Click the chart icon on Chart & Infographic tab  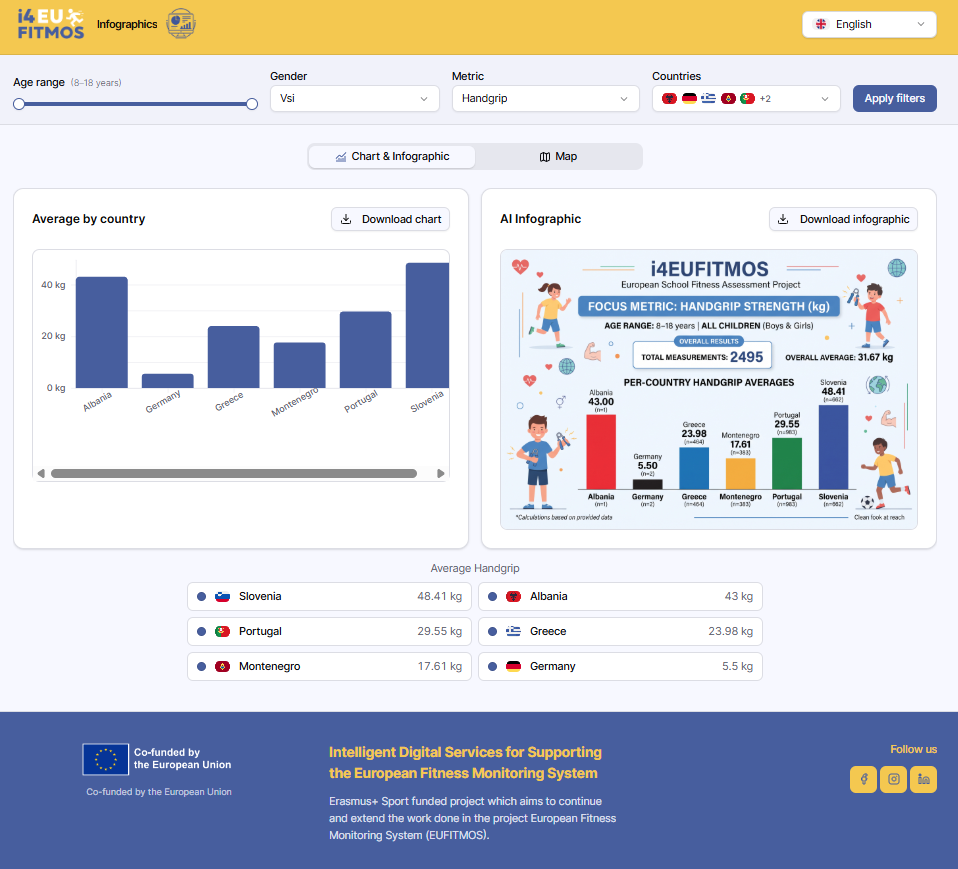coord(341,157)
